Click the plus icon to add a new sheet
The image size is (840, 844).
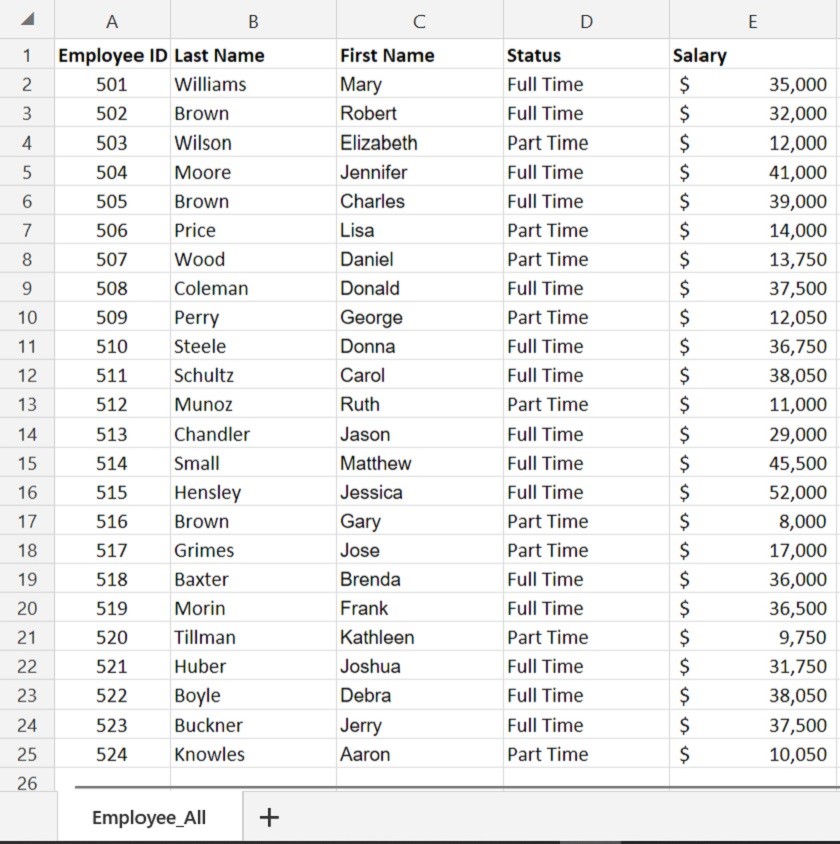[x=268, y=816]
